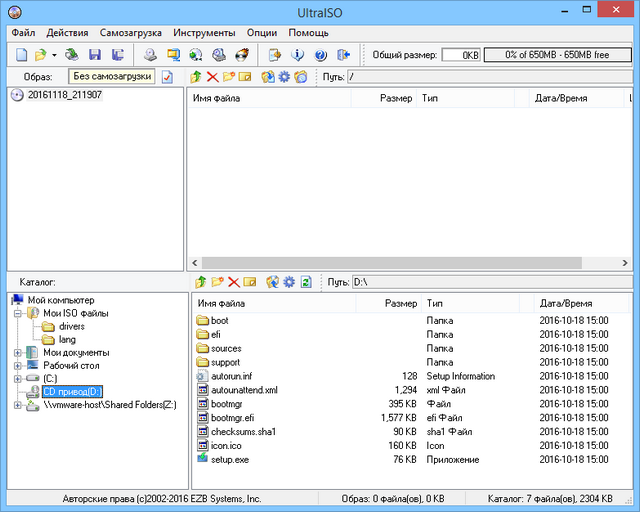Screen dimensions: 640x512
Task: Click the image properties icon beside the boot field
Action: coord(167,77)
